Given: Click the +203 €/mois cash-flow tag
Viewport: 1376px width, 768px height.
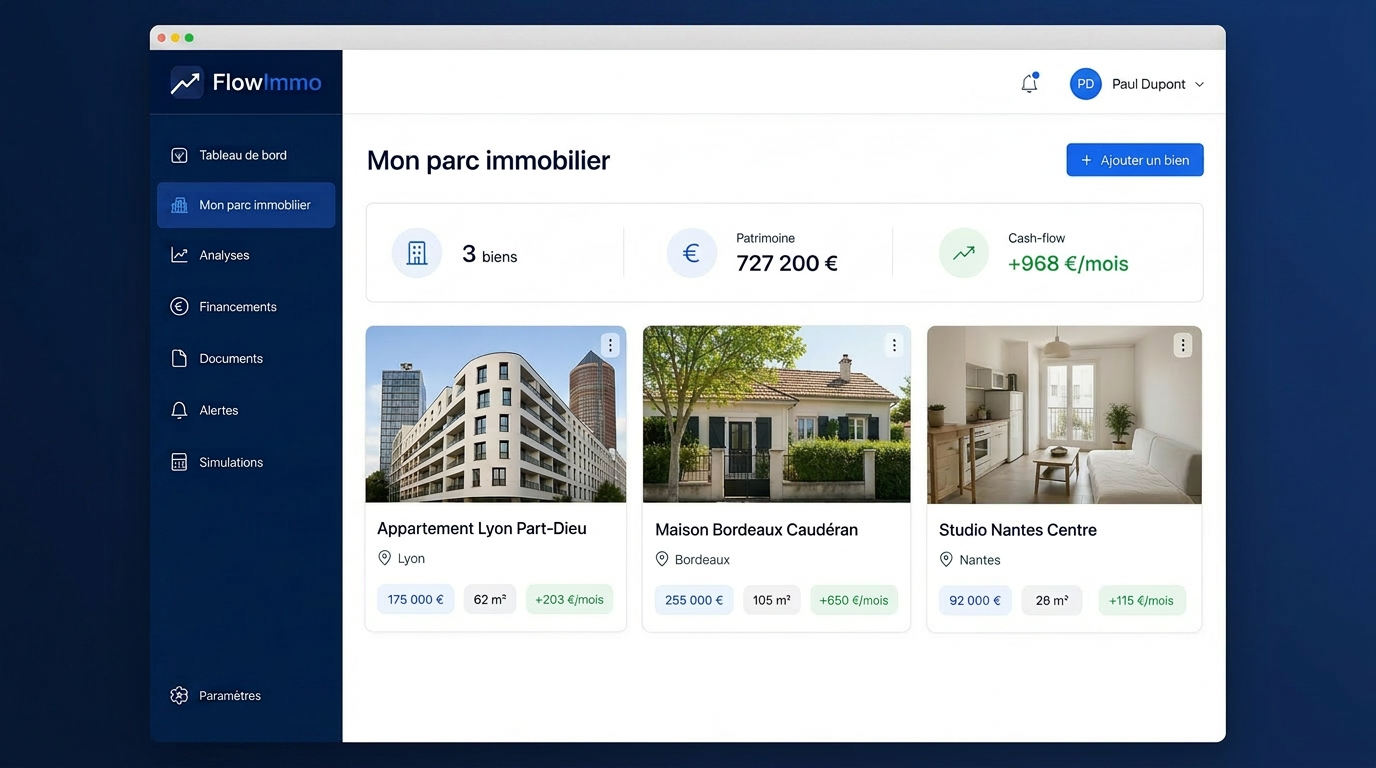Looking at the screenshot, I should click(569, 599).
